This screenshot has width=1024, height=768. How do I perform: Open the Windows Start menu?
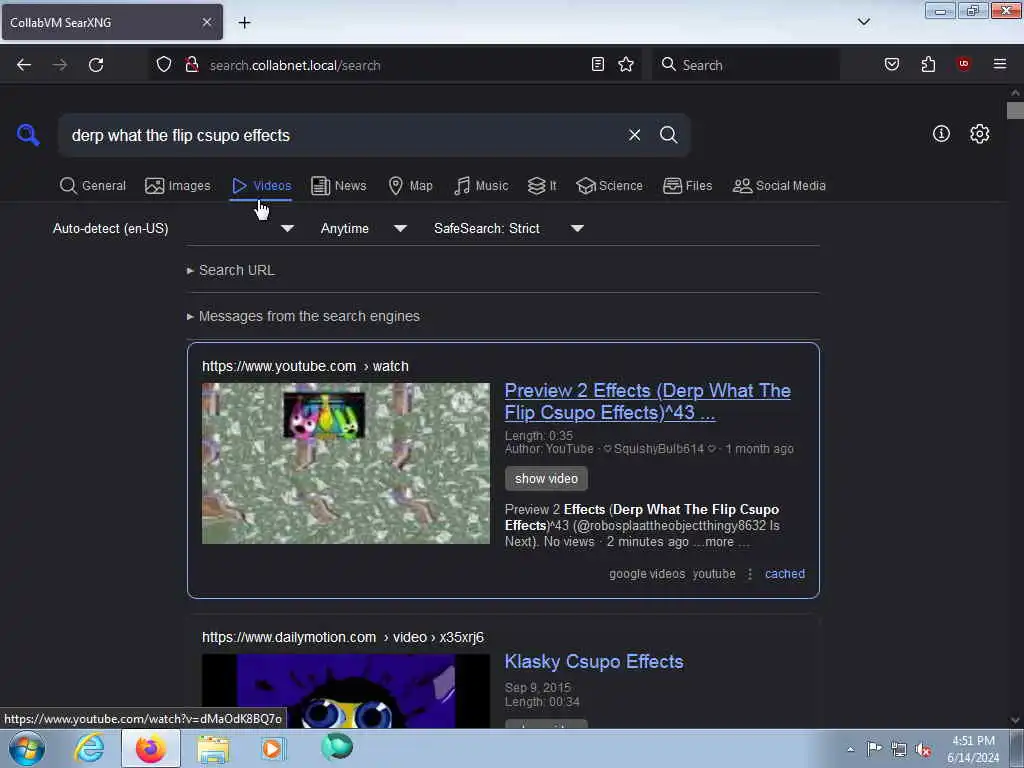point(27,748)
